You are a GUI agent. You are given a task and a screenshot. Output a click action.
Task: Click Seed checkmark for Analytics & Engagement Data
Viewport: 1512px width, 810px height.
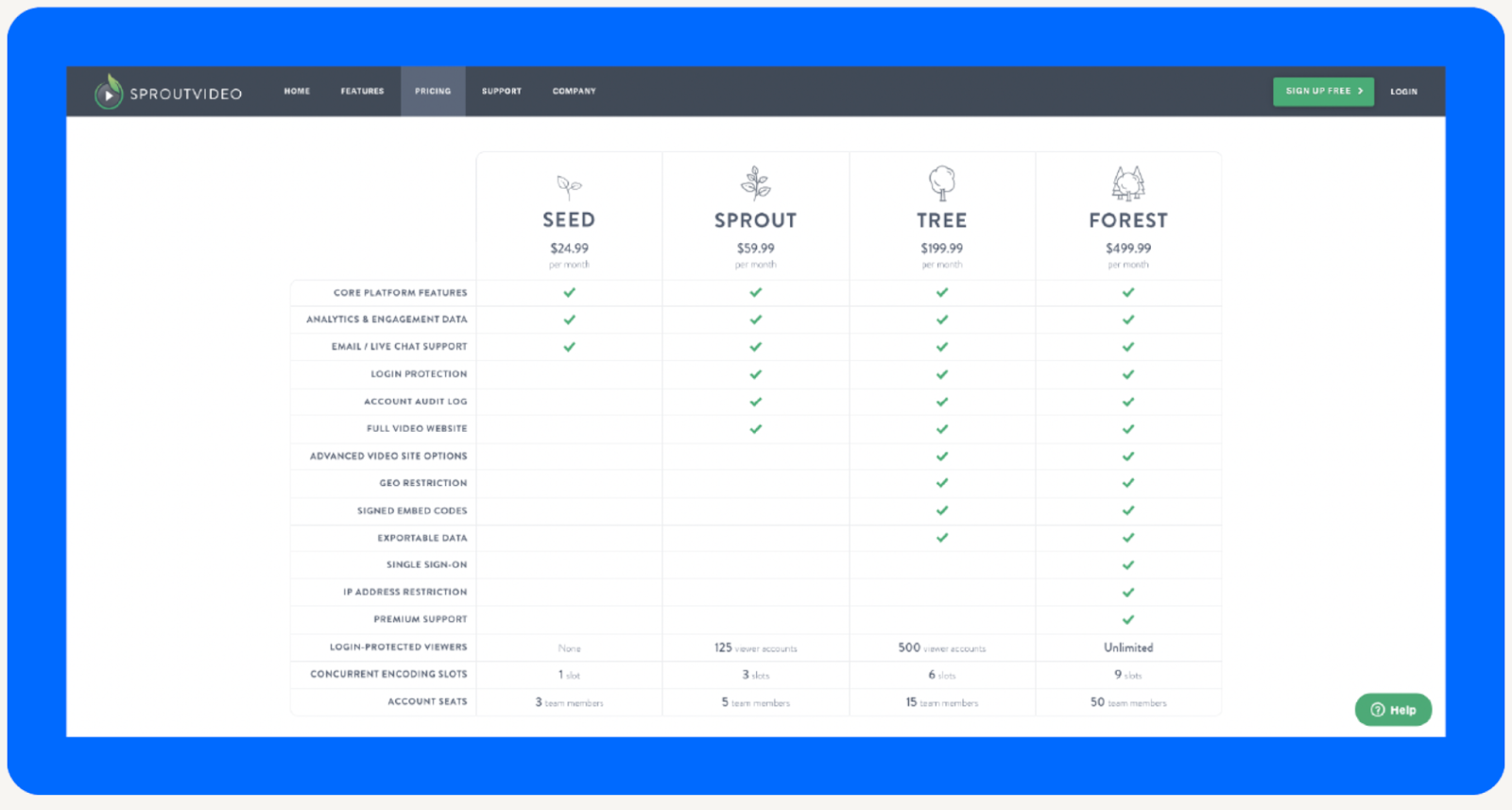coord(569,319)
